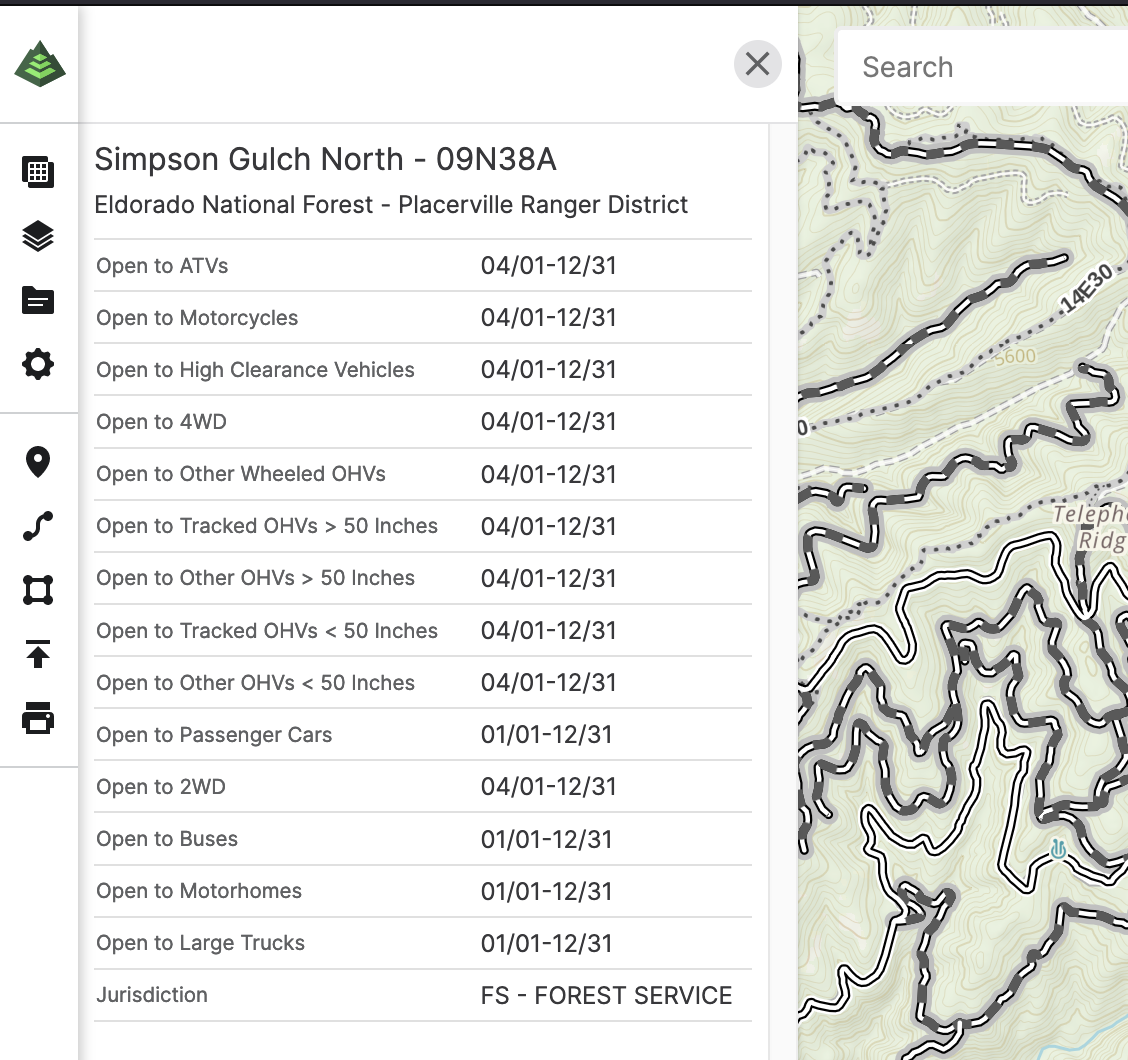Close the Simpson Gulch North details panel
Screen dimensions: 1128x1060
[x=757, y=64]
